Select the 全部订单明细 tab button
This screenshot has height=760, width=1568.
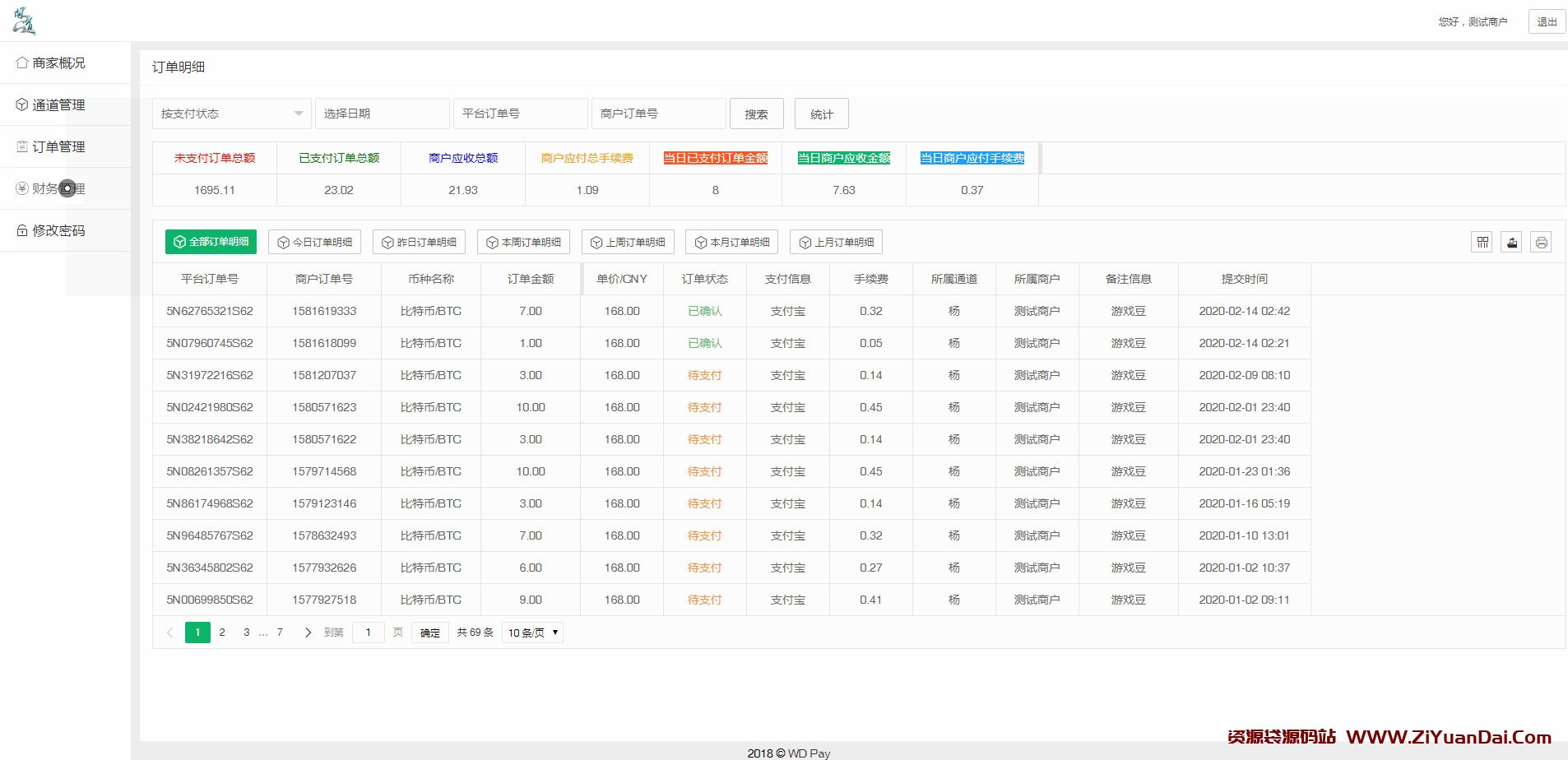click(211, 242)
